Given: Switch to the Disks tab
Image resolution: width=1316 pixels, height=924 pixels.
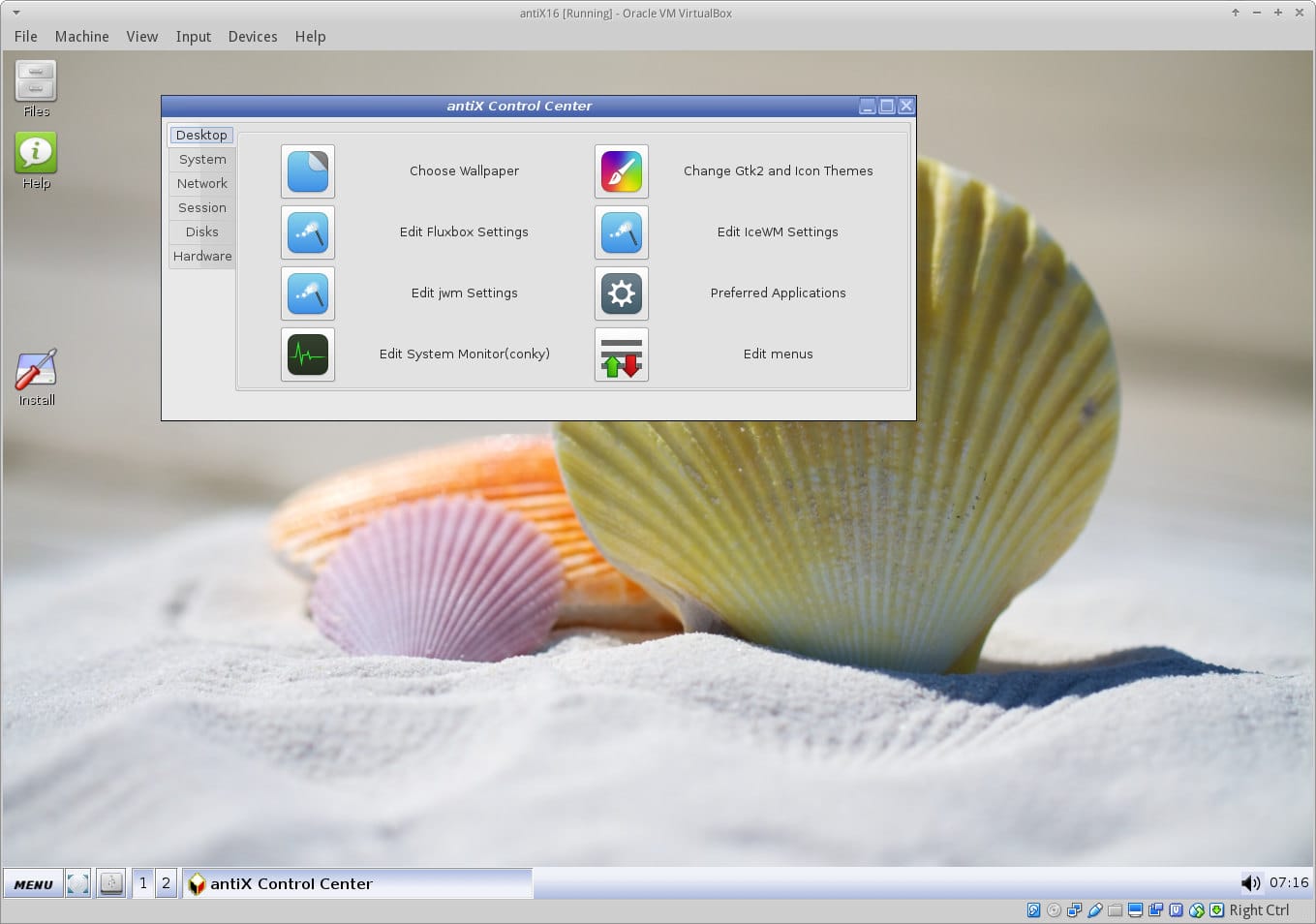Looking at the screenshot, I should pyautogui.click(x=202, y=232).
